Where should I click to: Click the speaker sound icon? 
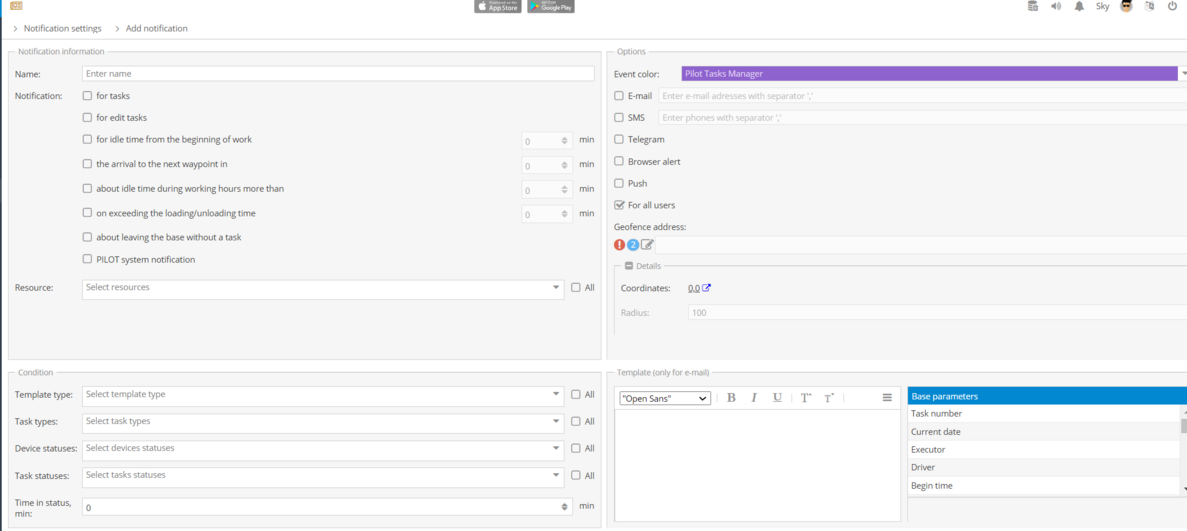(x=1056, y=6)
